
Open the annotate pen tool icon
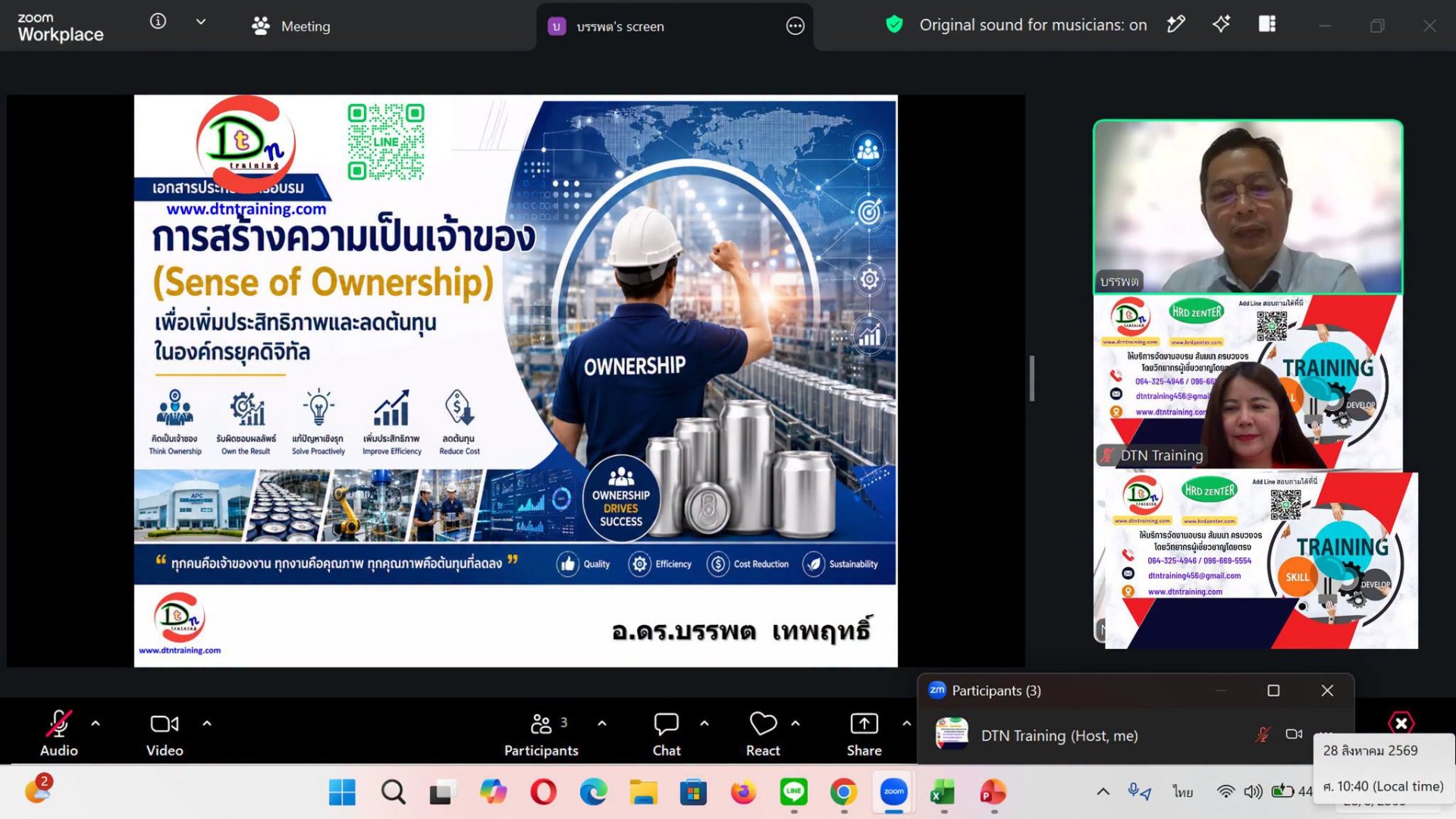pos(1175,24)
